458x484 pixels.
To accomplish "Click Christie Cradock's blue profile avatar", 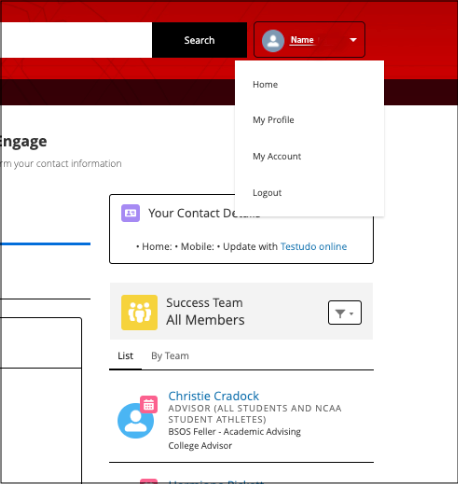I will tap(135, 421).
